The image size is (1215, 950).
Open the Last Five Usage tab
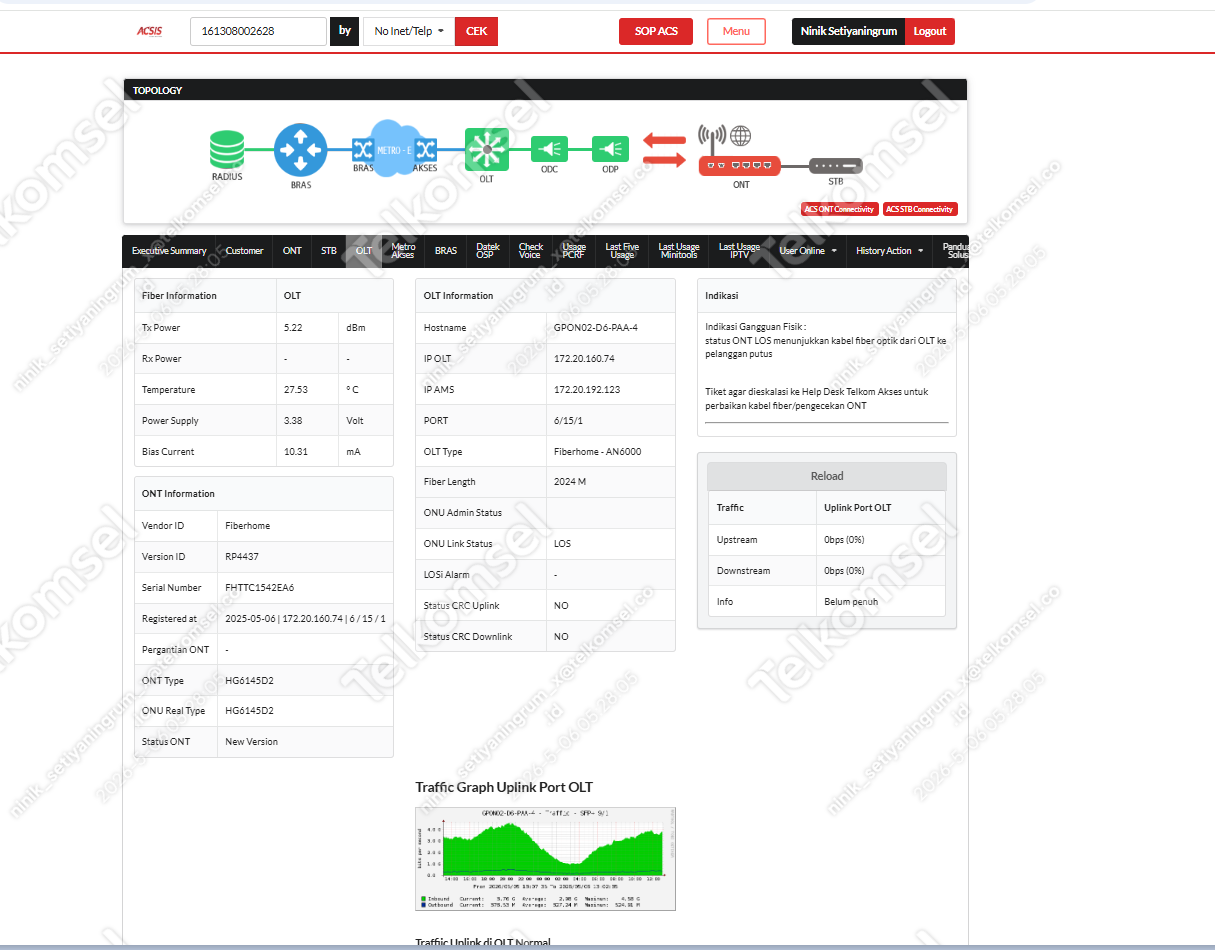click(622, 251)
